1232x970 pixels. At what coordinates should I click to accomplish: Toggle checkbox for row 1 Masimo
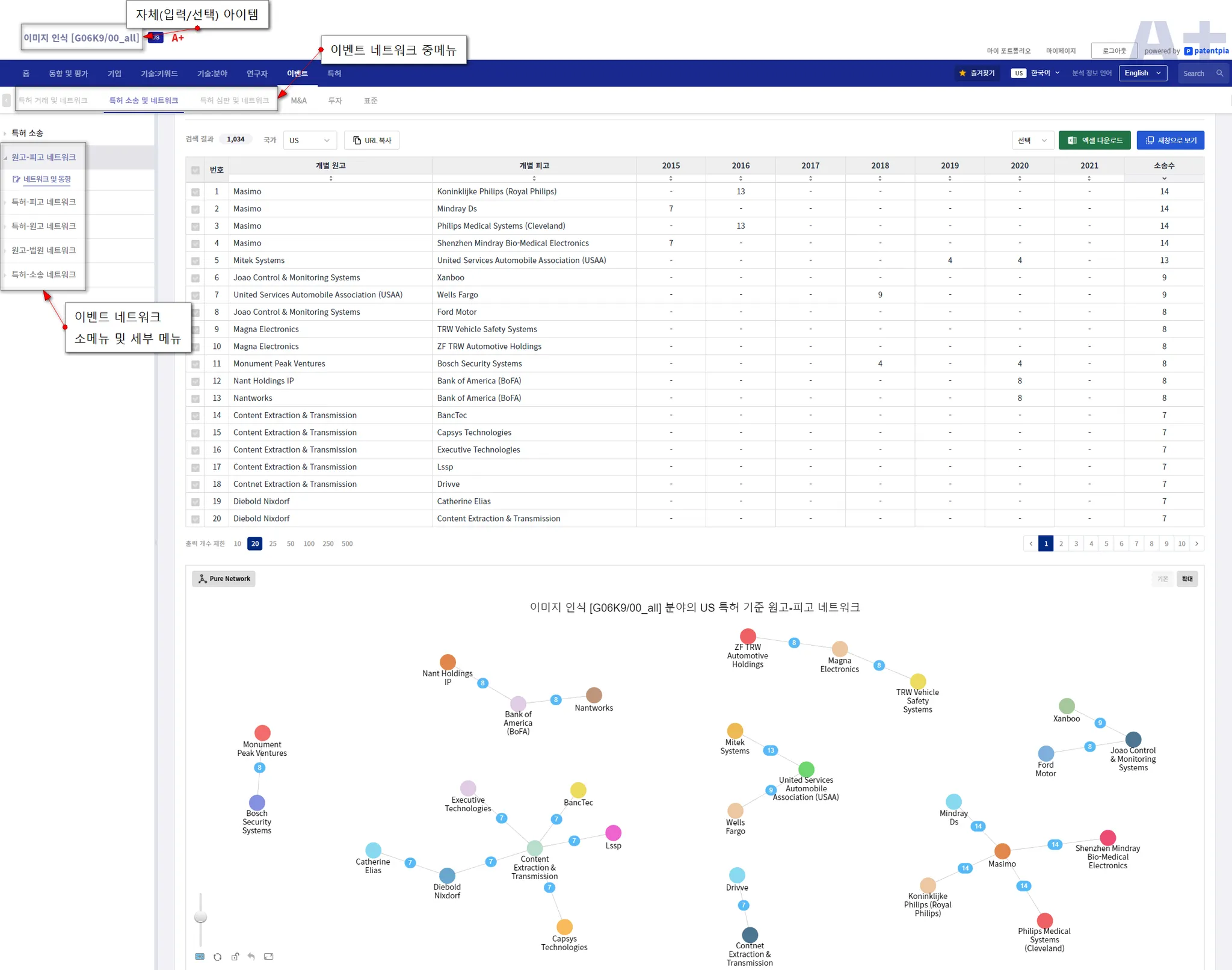point(196,192)
